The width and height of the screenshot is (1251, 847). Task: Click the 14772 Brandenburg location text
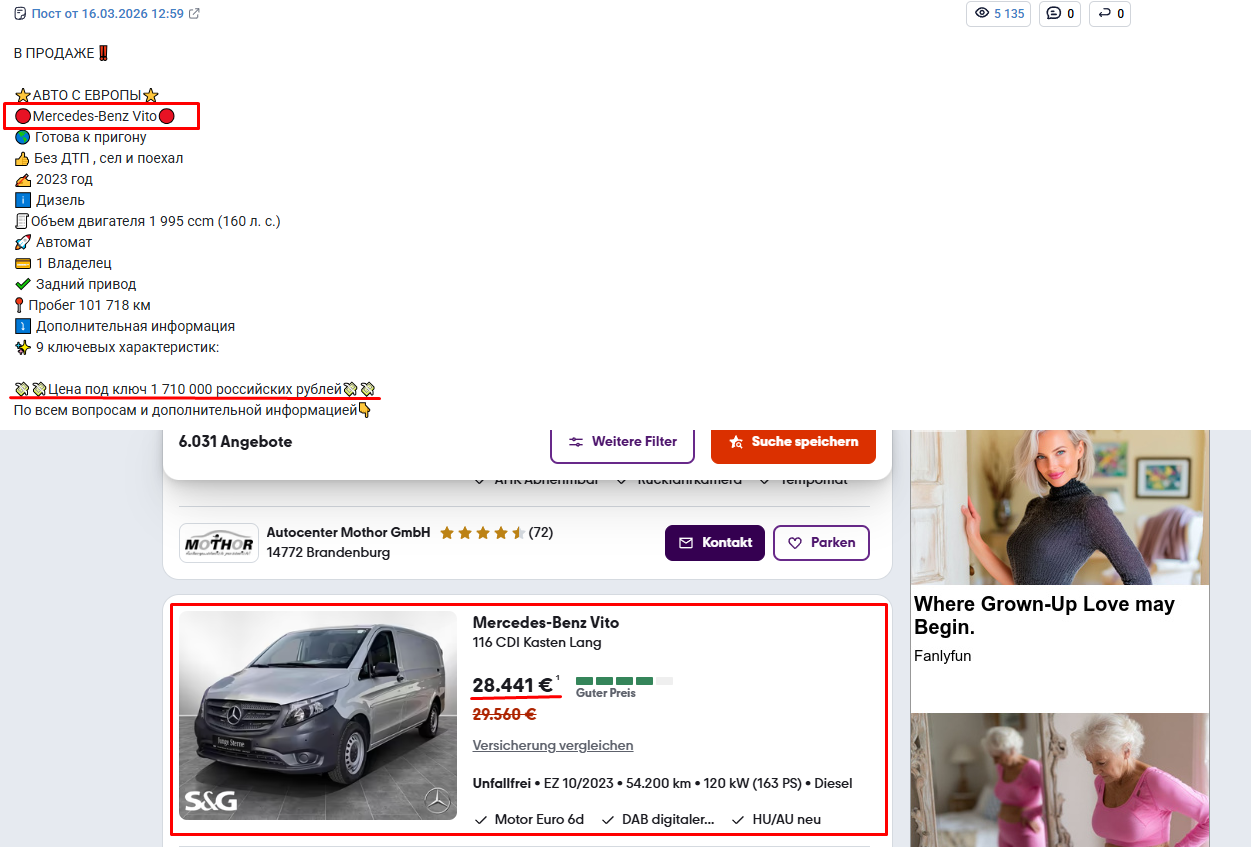(328, 553)
